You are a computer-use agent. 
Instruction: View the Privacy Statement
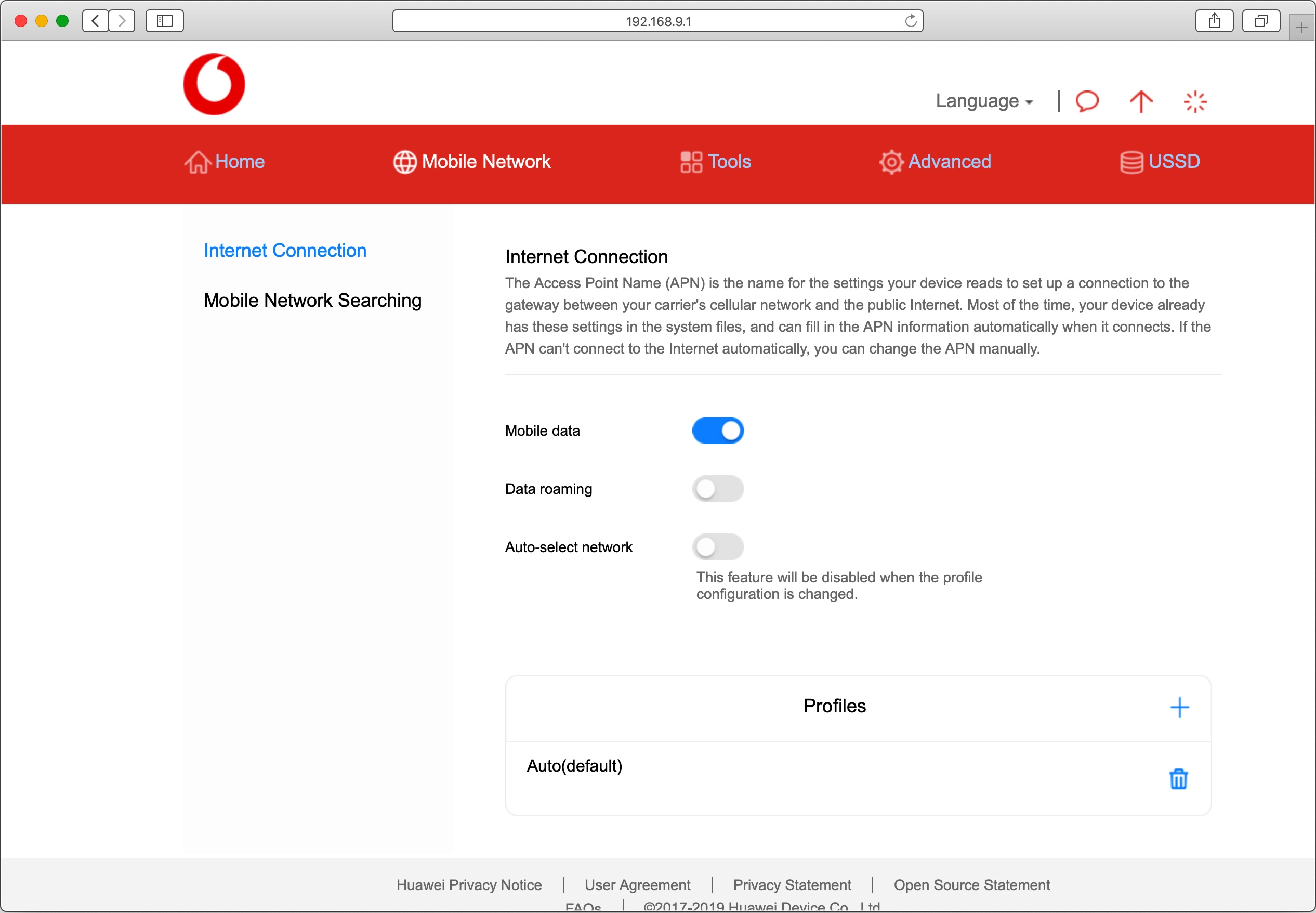click(x=791, y=884)
